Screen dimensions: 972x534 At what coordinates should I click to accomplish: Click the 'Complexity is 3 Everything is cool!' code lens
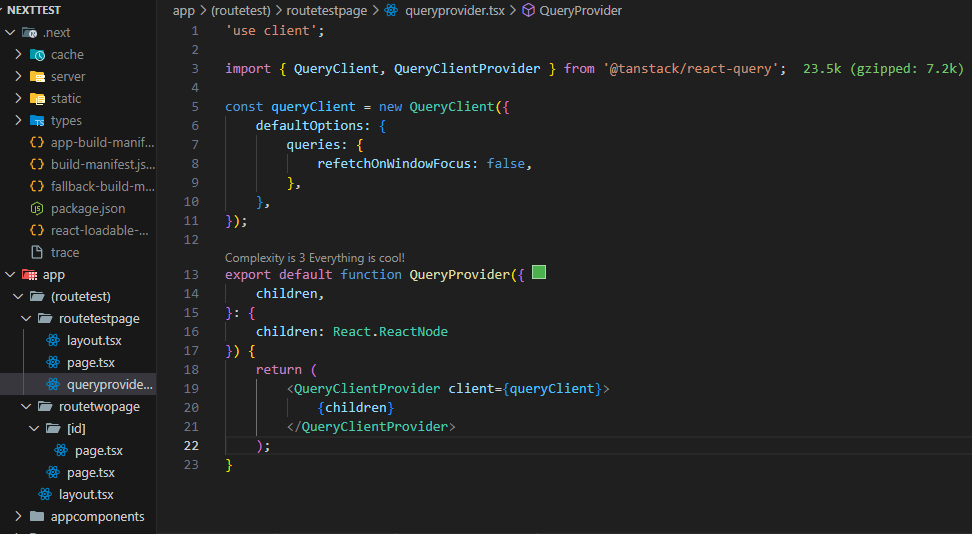[314, 257]
